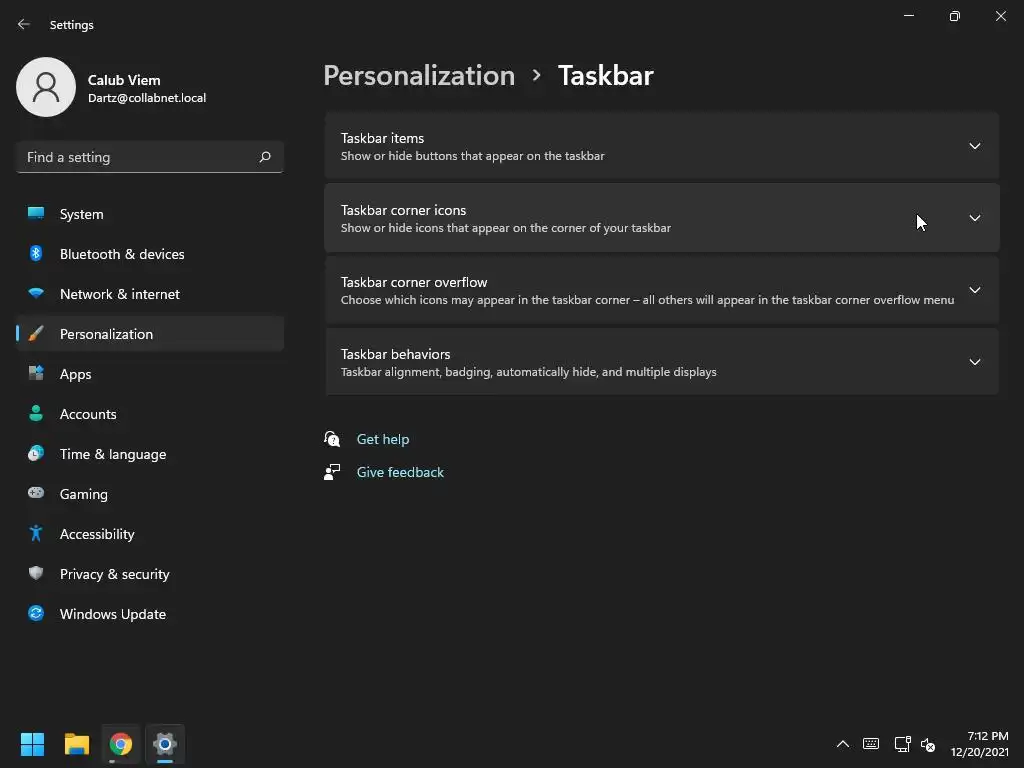Open Network & internet settings

click(x=120, y=294)
